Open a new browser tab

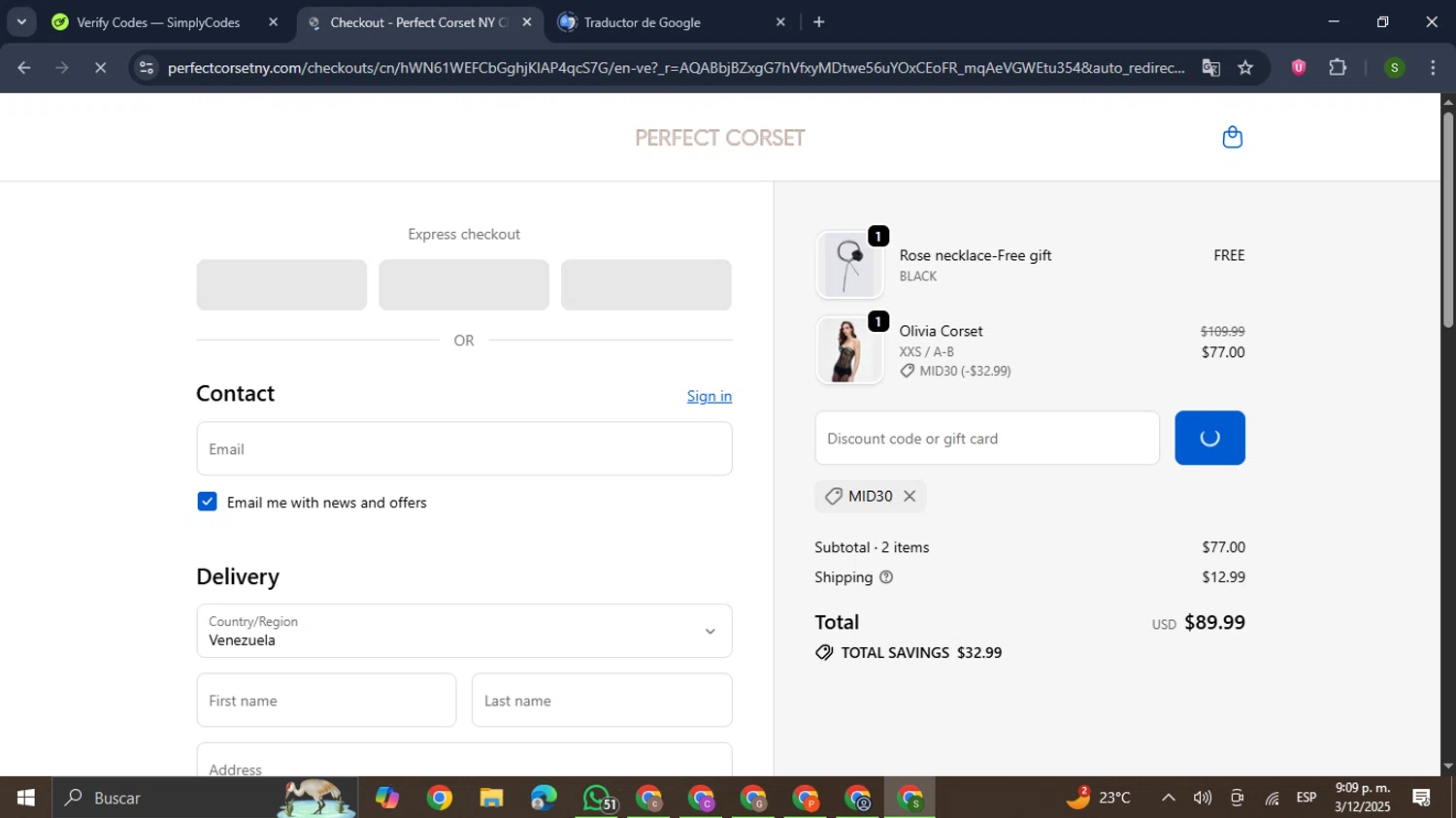pos(819,22)
